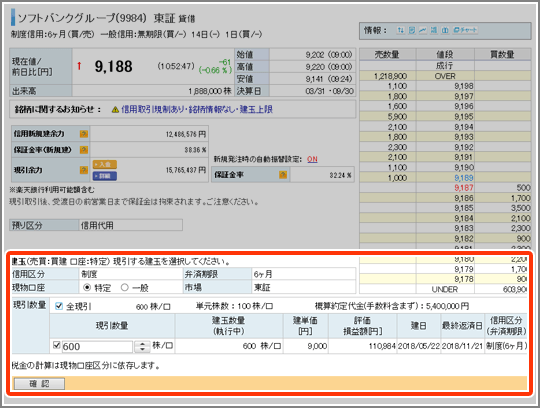540x408 pixels.
Task: Click the 9,184 bid price row
Action: pyautogui.click(x=445, y=218)
